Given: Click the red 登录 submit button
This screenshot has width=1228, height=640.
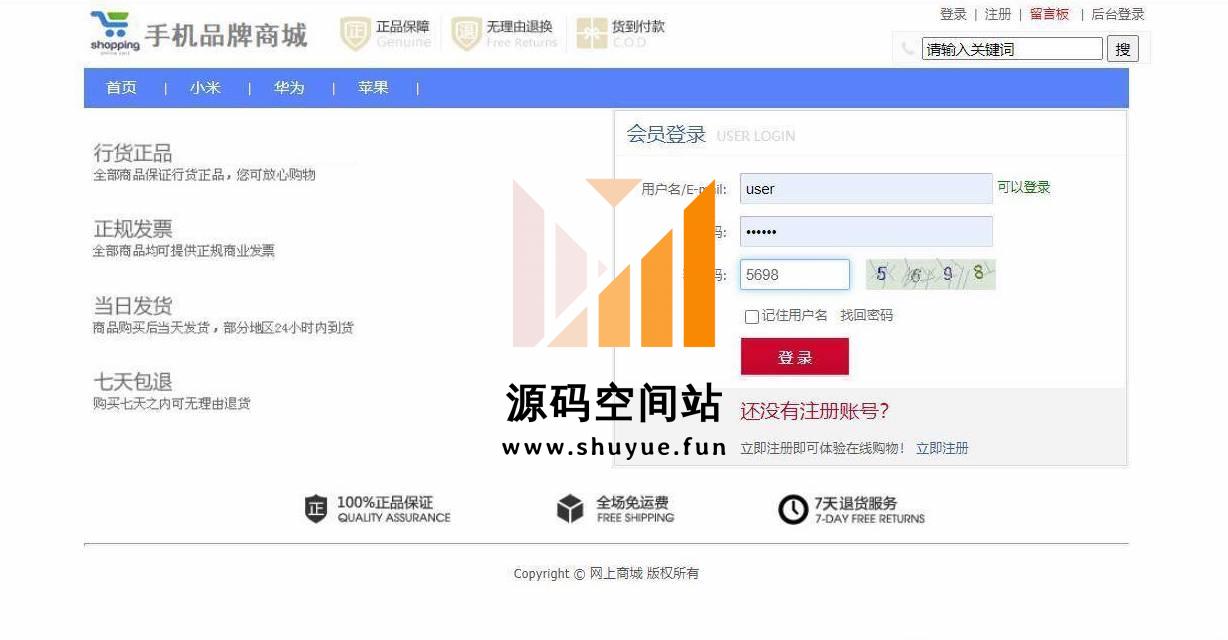Looking at the screenshot, I should (795, 357).
